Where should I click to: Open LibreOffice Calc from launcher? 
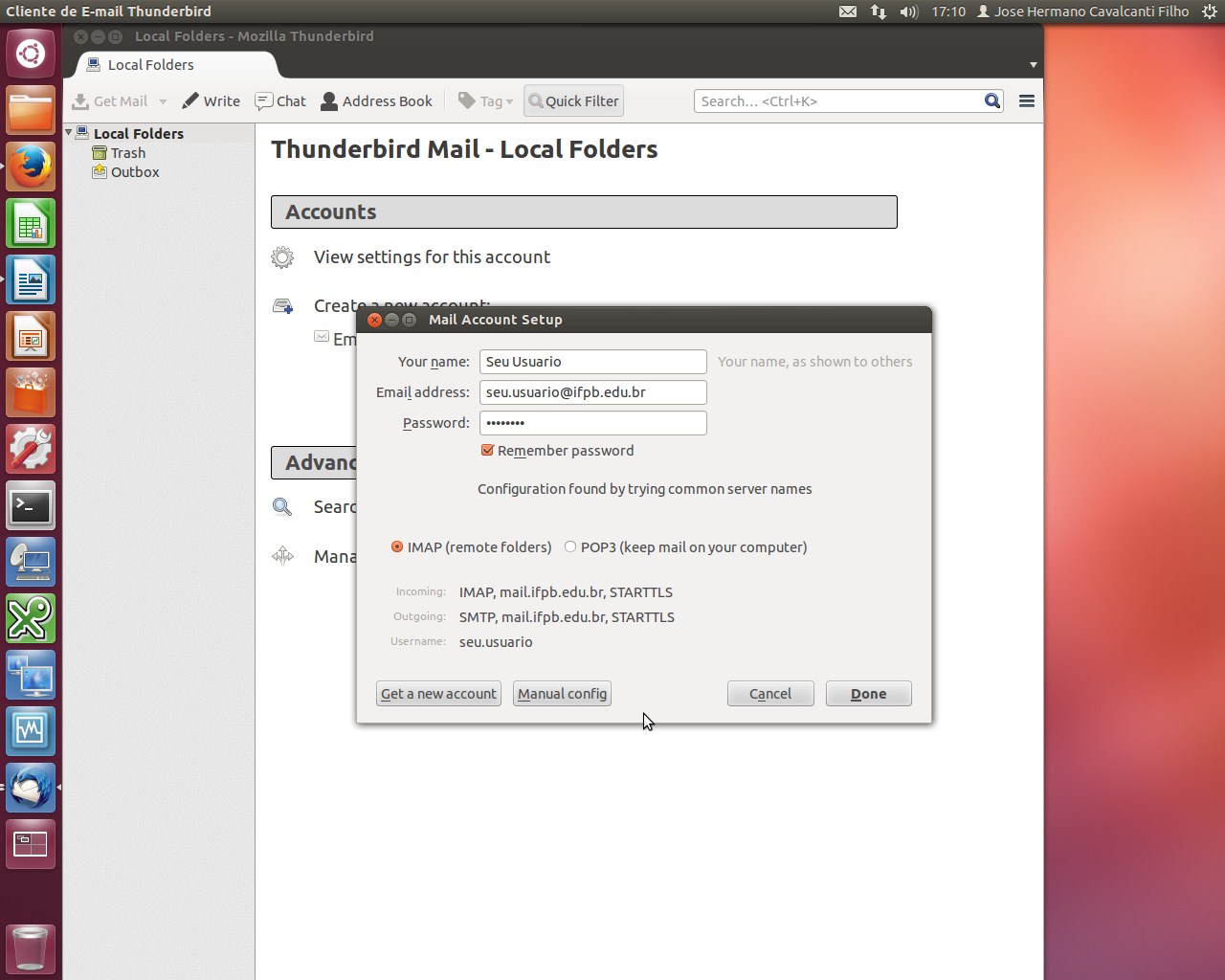pyautogui.click(x=31, y=223)
